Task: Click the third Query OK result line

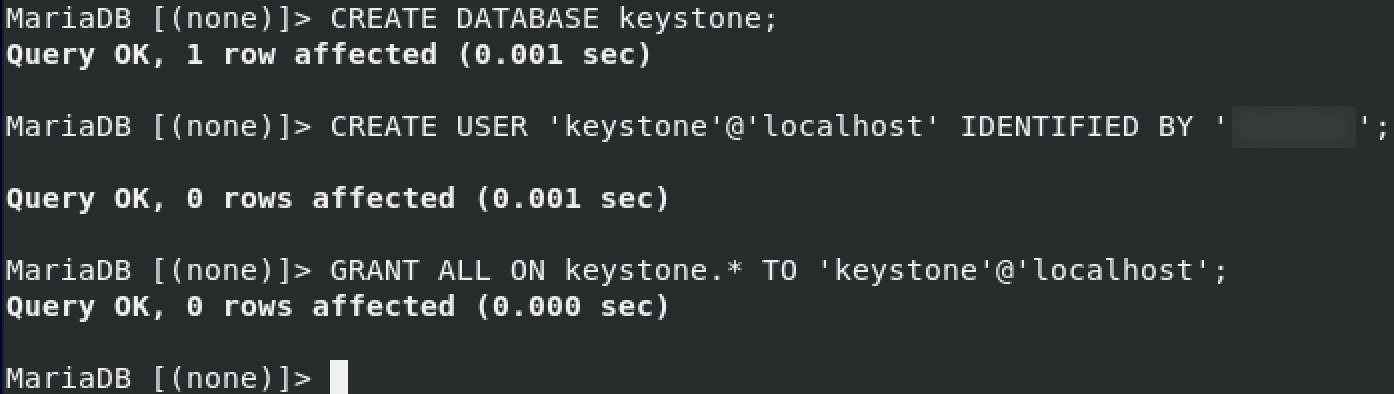Action: [x=337, y=306]
